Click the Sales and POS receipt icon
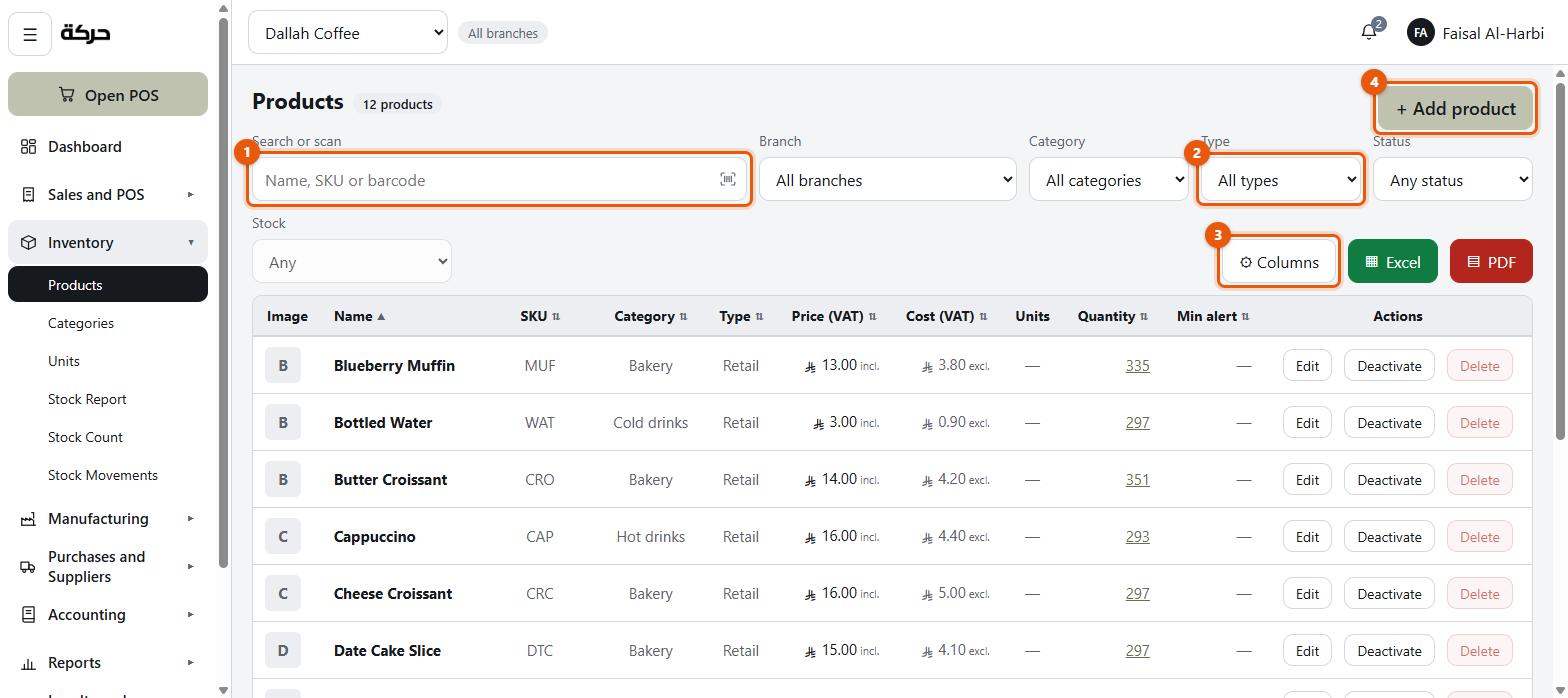Screen dimensions: 1568x698 tap(28, 195)
